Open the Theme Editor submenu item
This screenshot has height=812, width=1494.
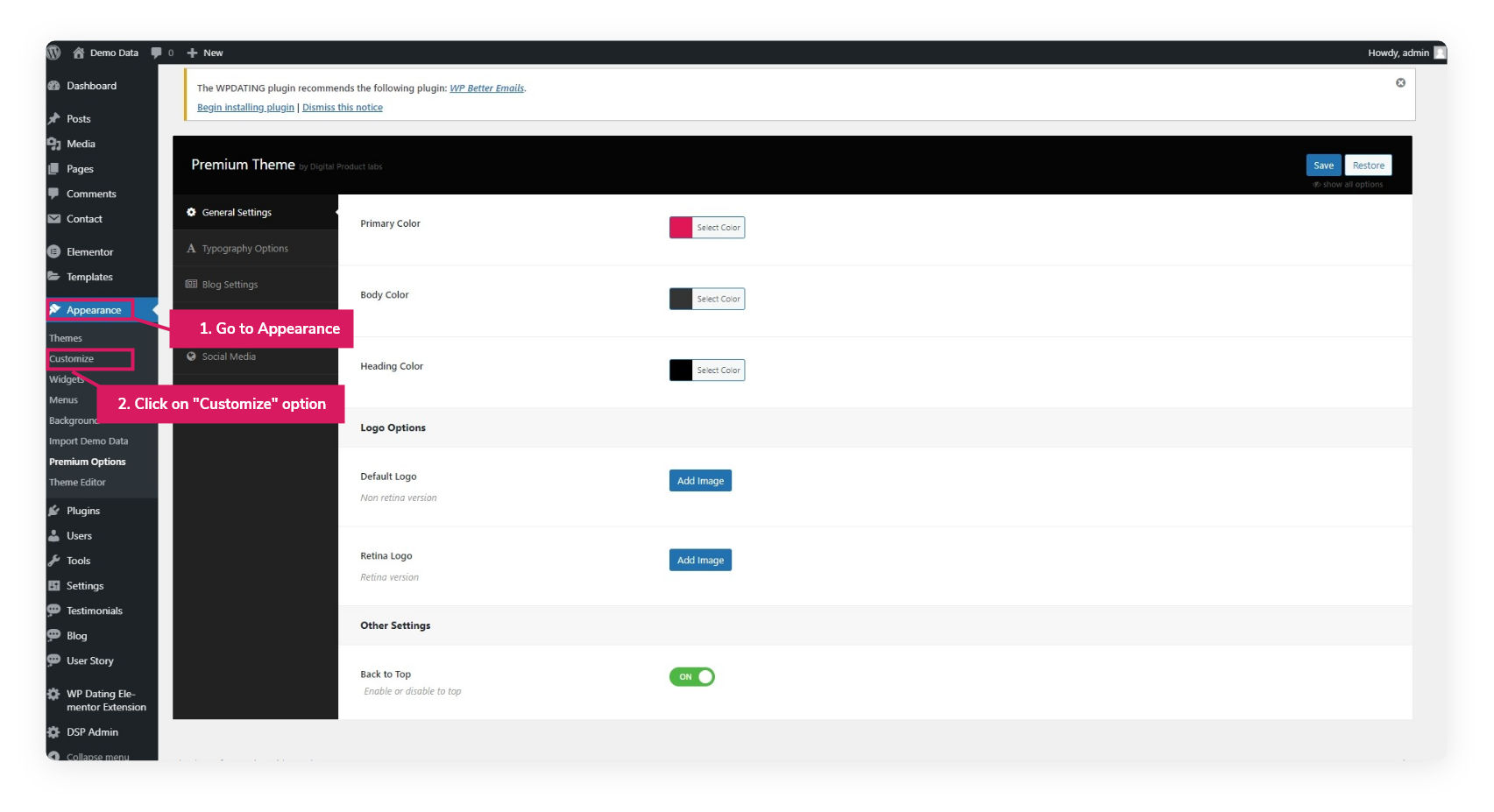(x=77, y=483)
